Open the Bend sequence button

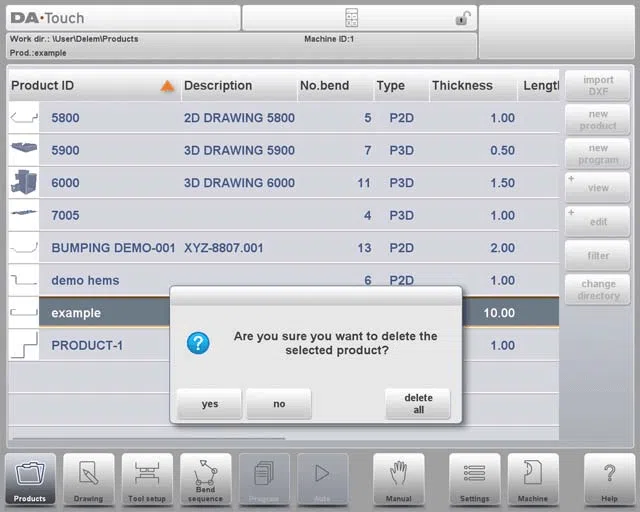coord(205,479)
